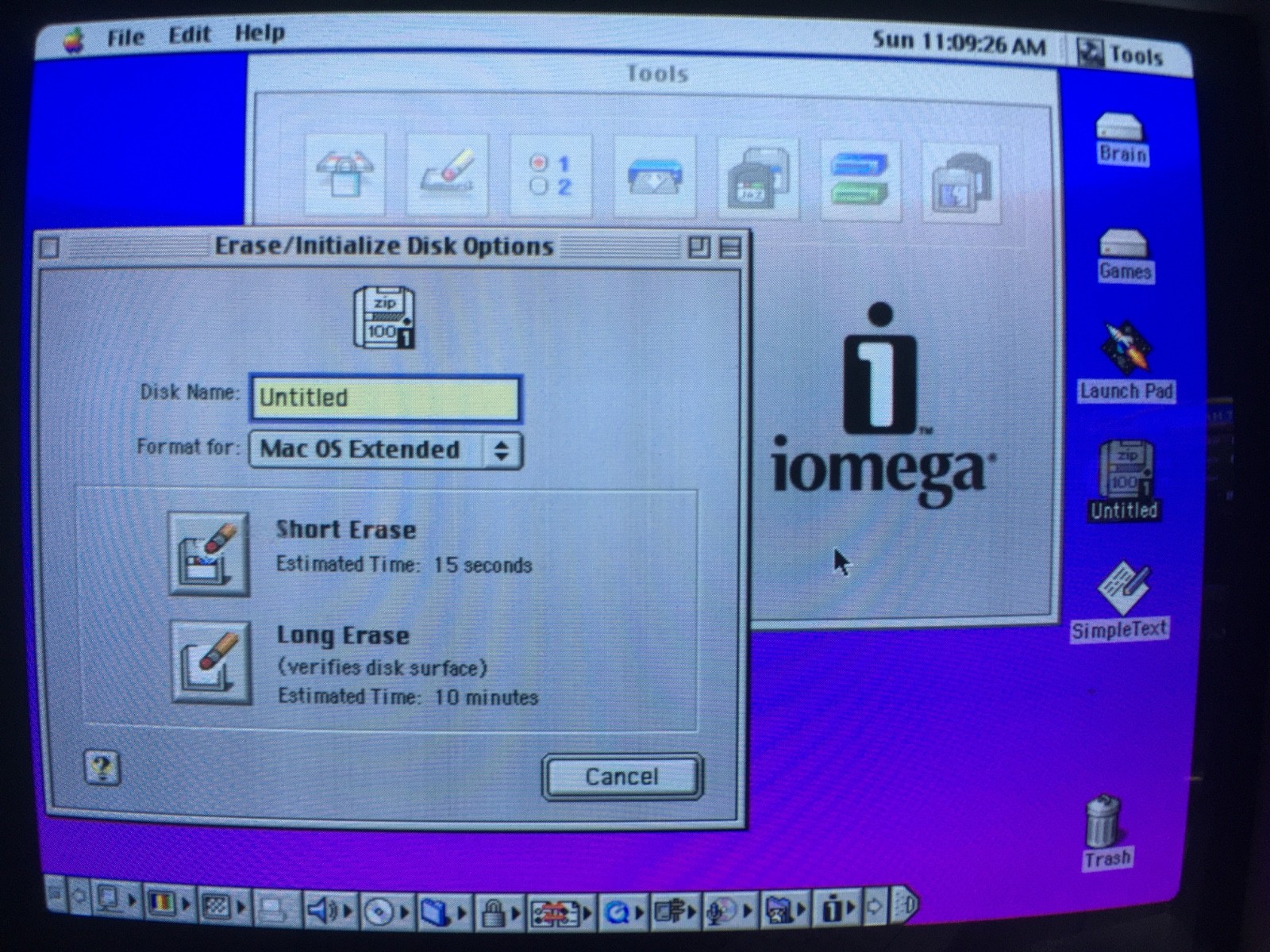Click the Short Erase button icon
1270x952 pixels.
209,554
